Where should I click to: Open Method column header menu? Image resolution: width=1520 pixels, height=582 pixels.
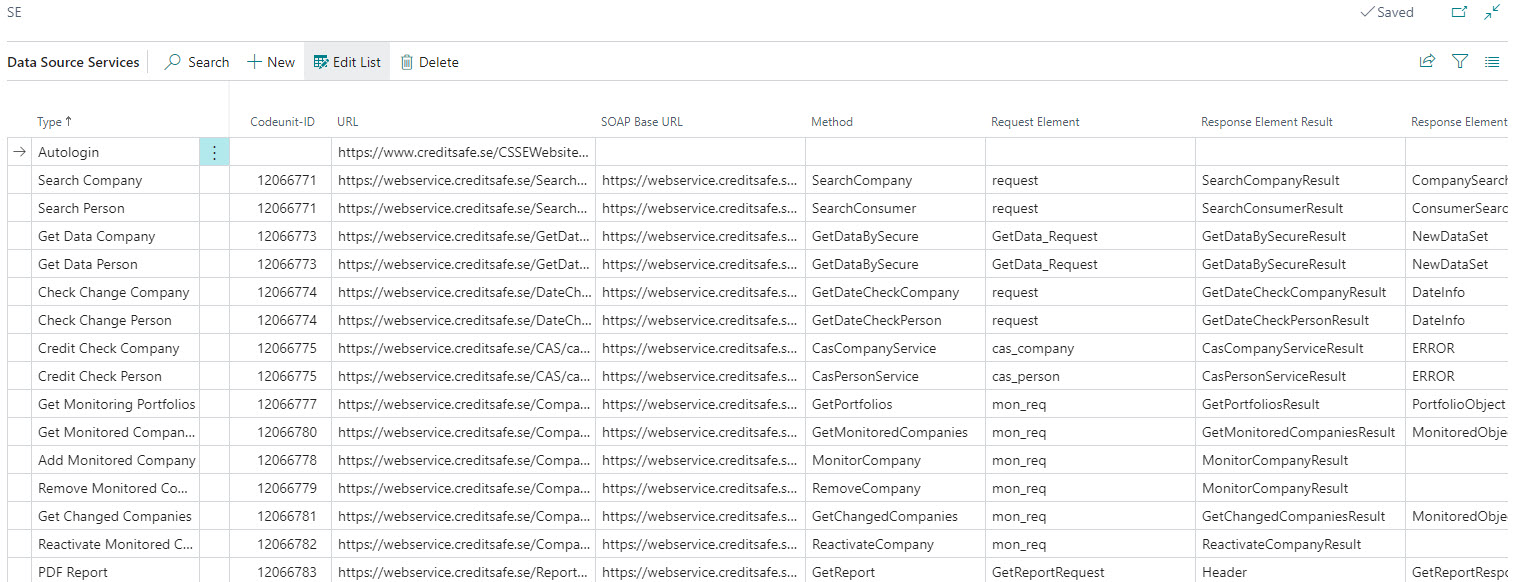[x=832, y=122]
